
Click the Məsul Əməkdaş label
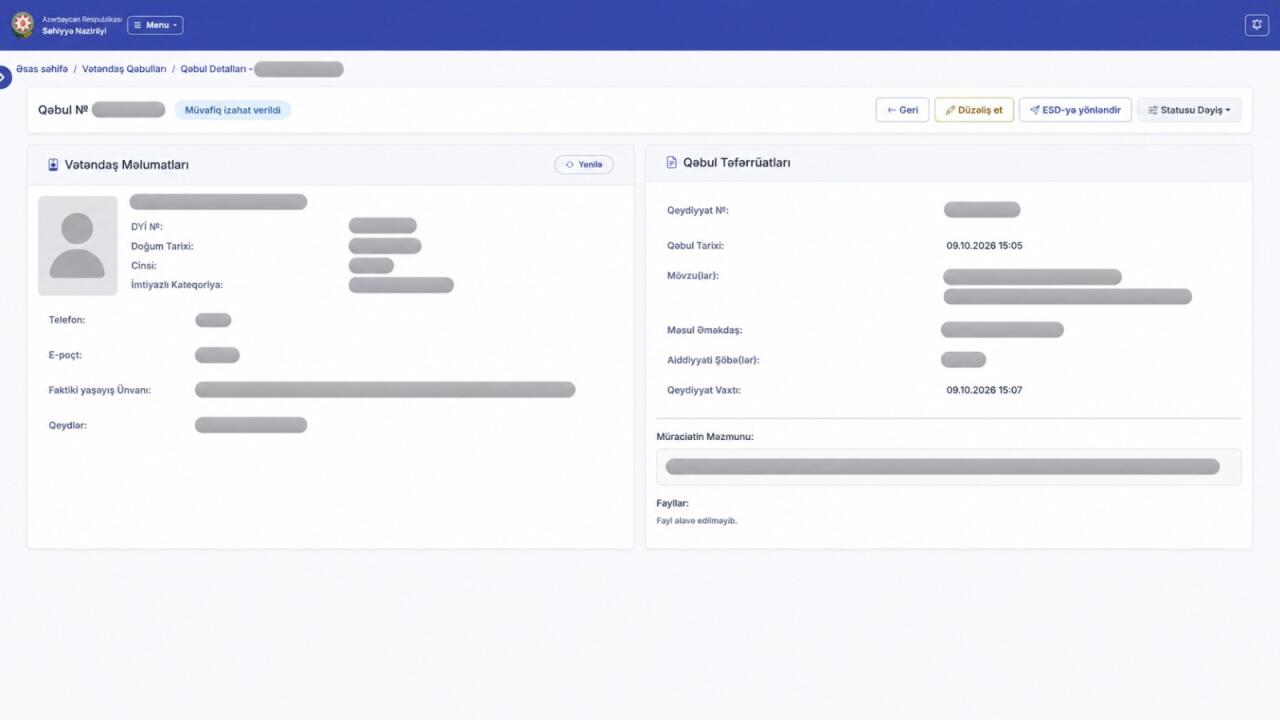click(x=704, y=330)
